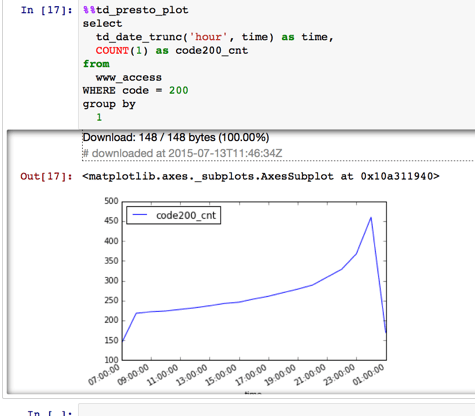
Task: Click the matplotlib AxesSubplot output text
Action: click(261, 176)
